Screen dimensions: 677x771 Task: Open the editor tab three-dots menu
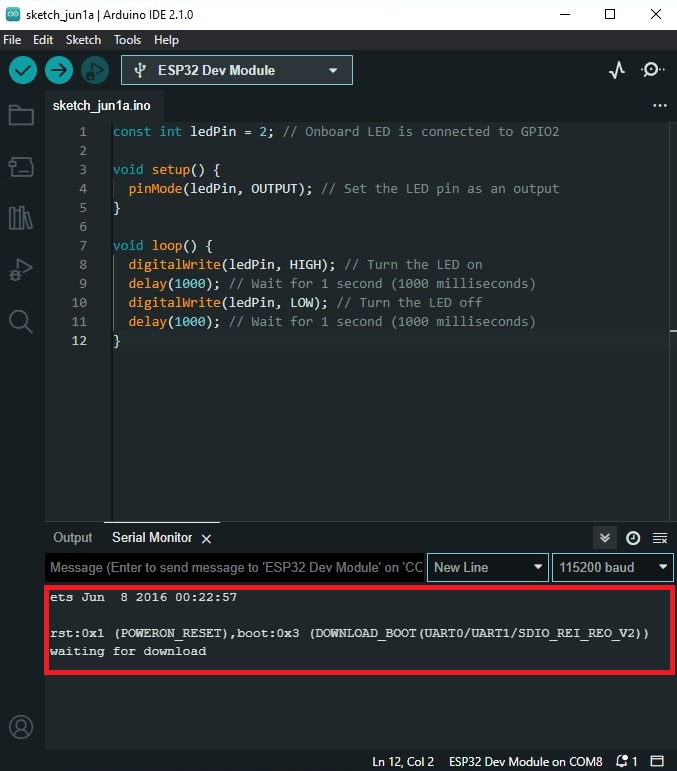tap(660, 105)
